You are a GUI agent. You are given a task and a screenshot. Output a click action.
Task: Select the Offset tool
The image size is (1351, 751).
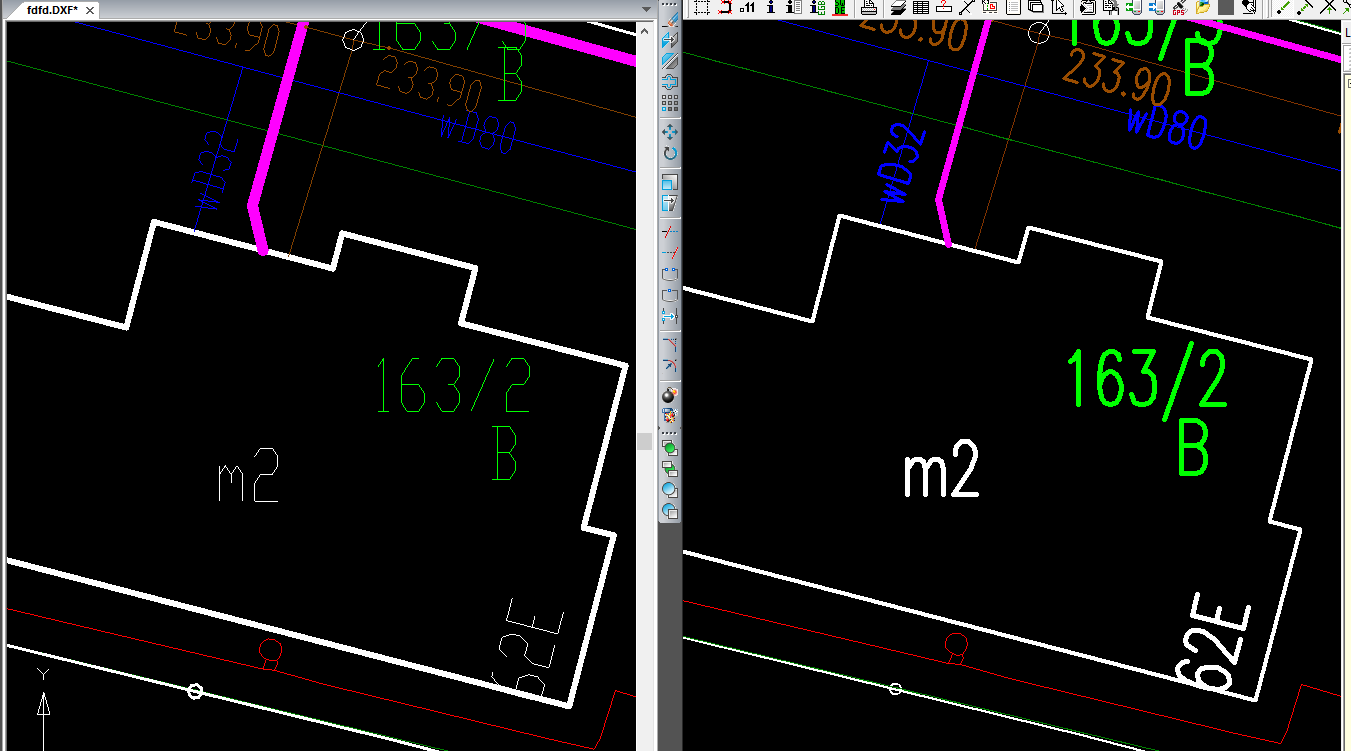pos(670,81)
